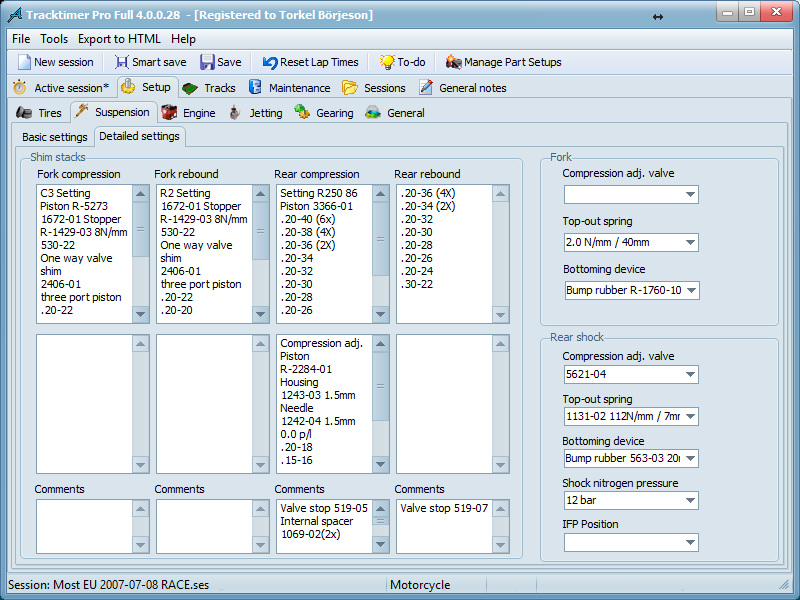This screenshot has width=800, height=600.
Task: Click the Smart save icon
Action: tap(121, 62)
